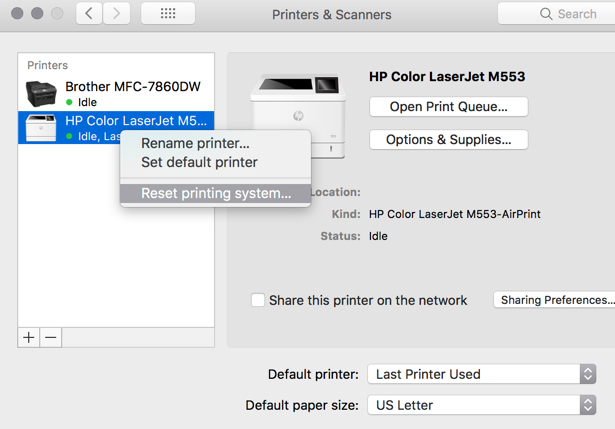Click the Brother MFC-7860DW printer icon
615x429 pixels.
pyautogui.click(x=42, y=94)
